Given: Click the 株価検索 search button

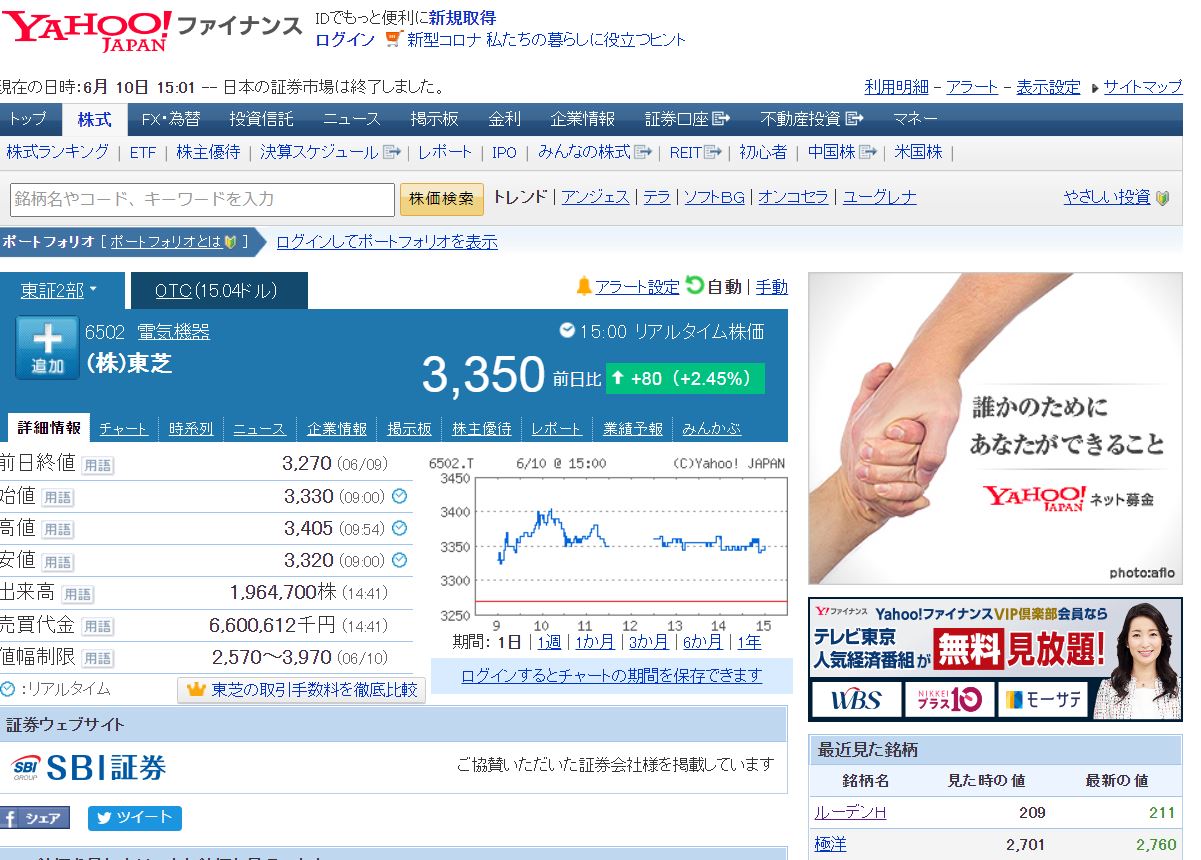Looking at the screenshot, I should (440, 199).
